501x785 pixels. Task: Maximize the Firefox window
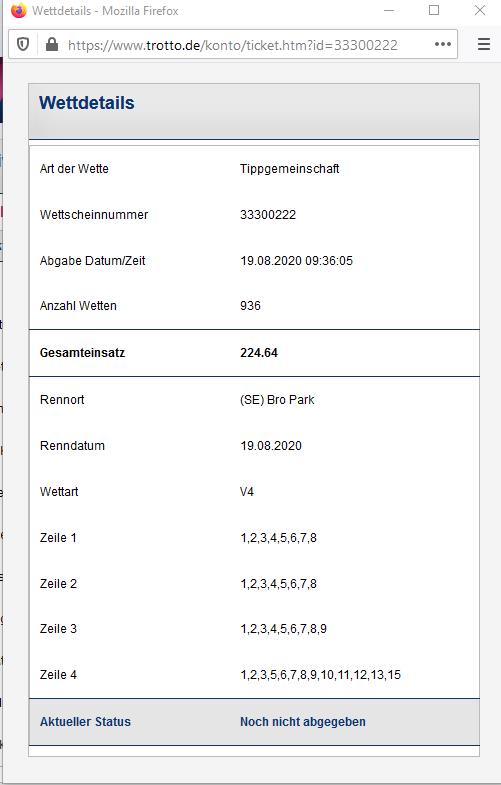[x=434, y=11]
